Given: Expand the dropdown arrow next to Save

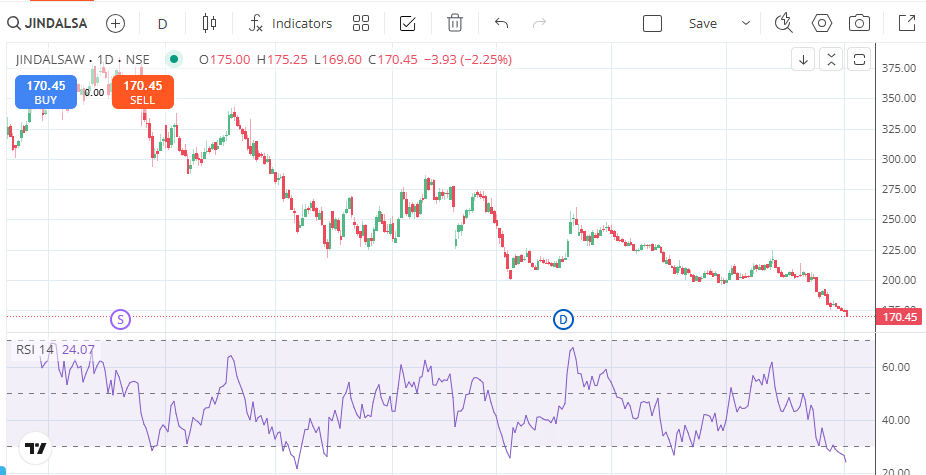Looking at the screenshot, I should click(745, 23).
